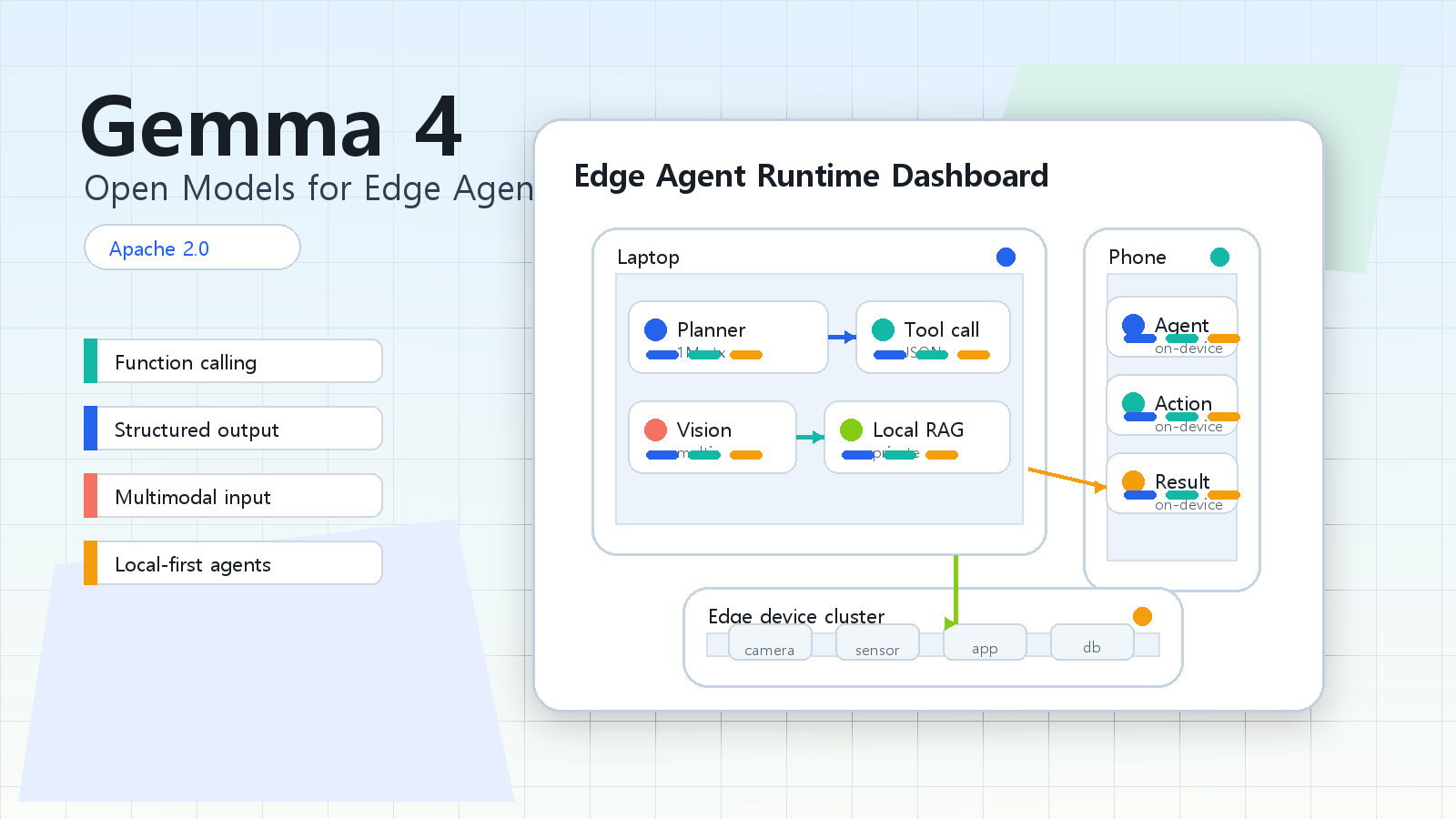Image resolution: width=1456 pixels, height=819 pixels.
Task: Open the Local RAG card
Action: tap(917, 437)
